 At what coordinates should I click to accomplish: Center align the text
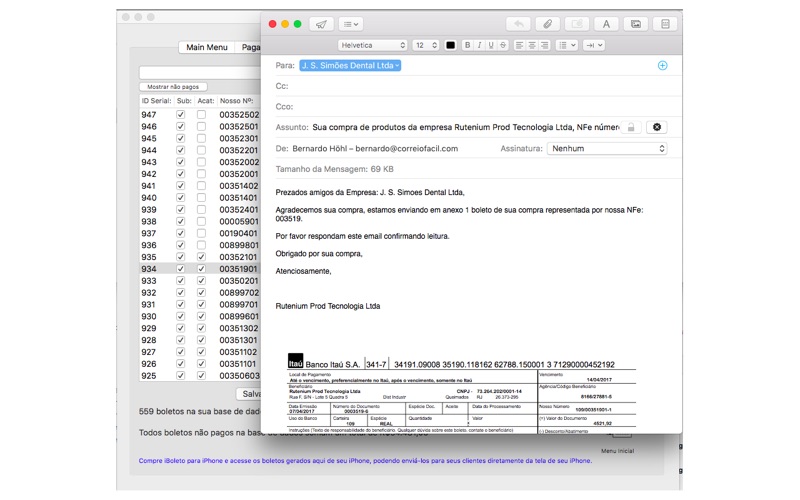pyautogui.click(x=532, y=45)
